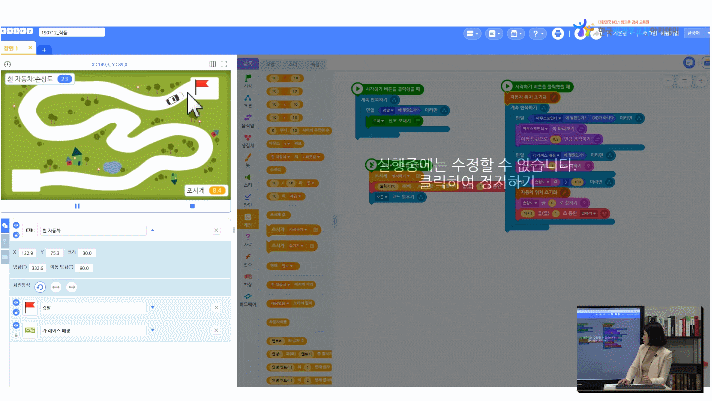Delete the car object with its X
This screenshot has width=712, height=401.
pyautogui.click(x=216, y=230)
